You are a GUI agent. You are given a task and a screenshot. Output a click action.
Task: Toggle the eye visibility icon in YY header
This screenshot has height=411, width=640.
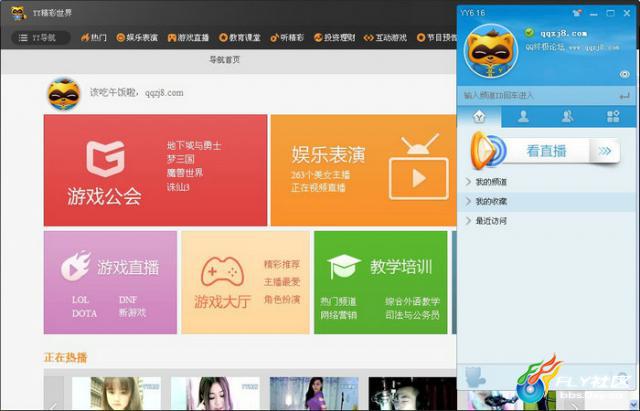(624, 74)
